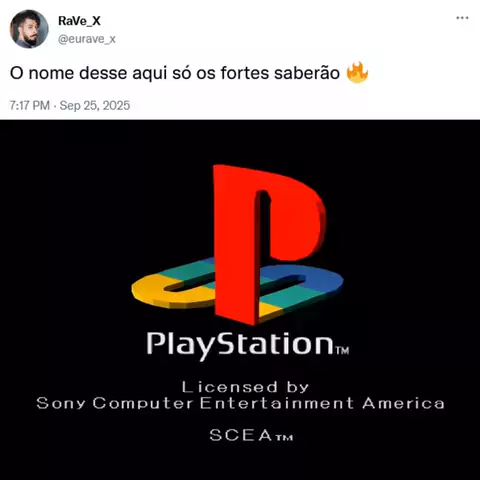480x480 pixels.
Task: Open the three-dot more options menu
Action: point(462,18)
